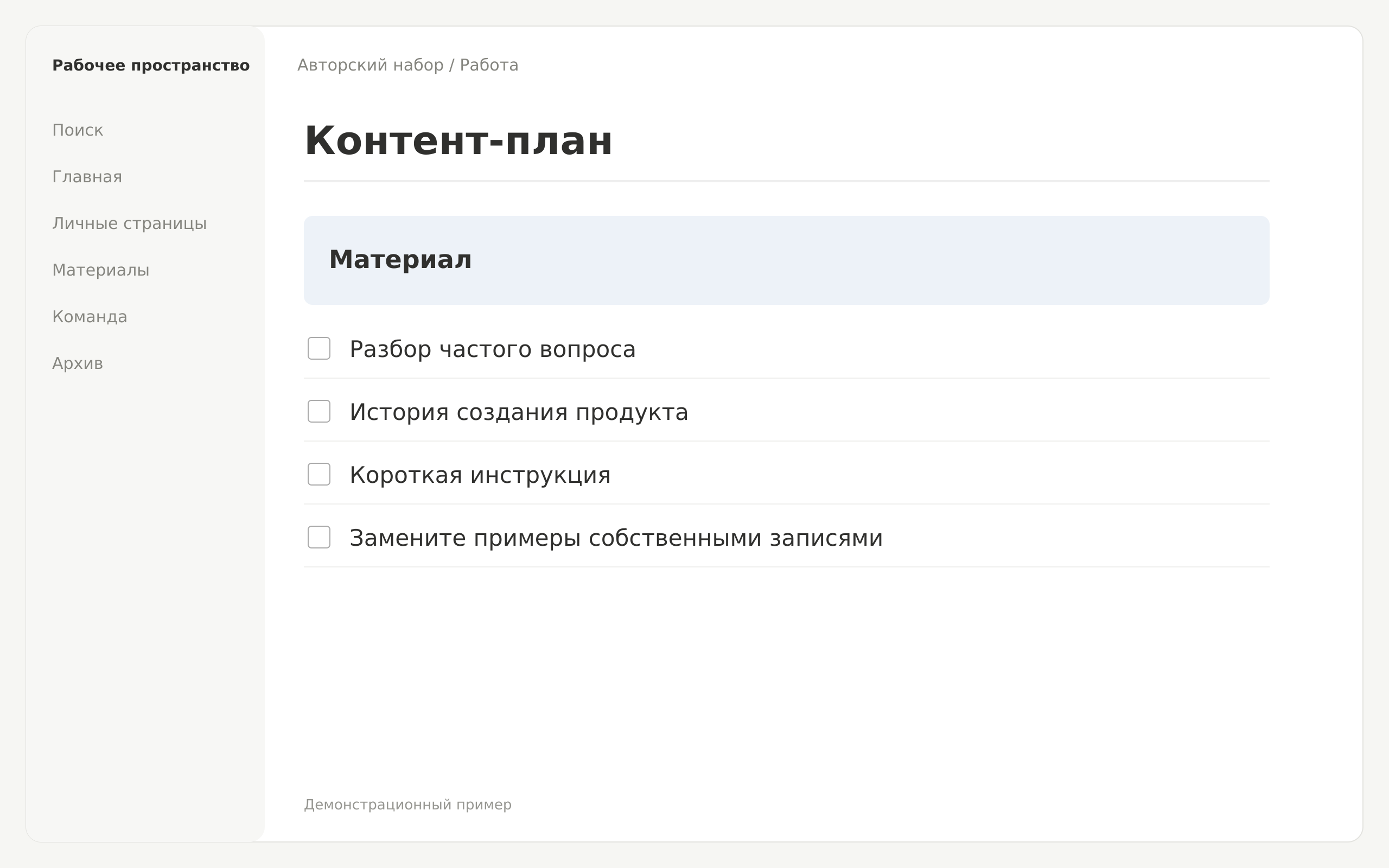Select the text 'История создания продукта'
Image resolution: width=1389 pixels, height=868 pixels.
(x=519, y=412)
